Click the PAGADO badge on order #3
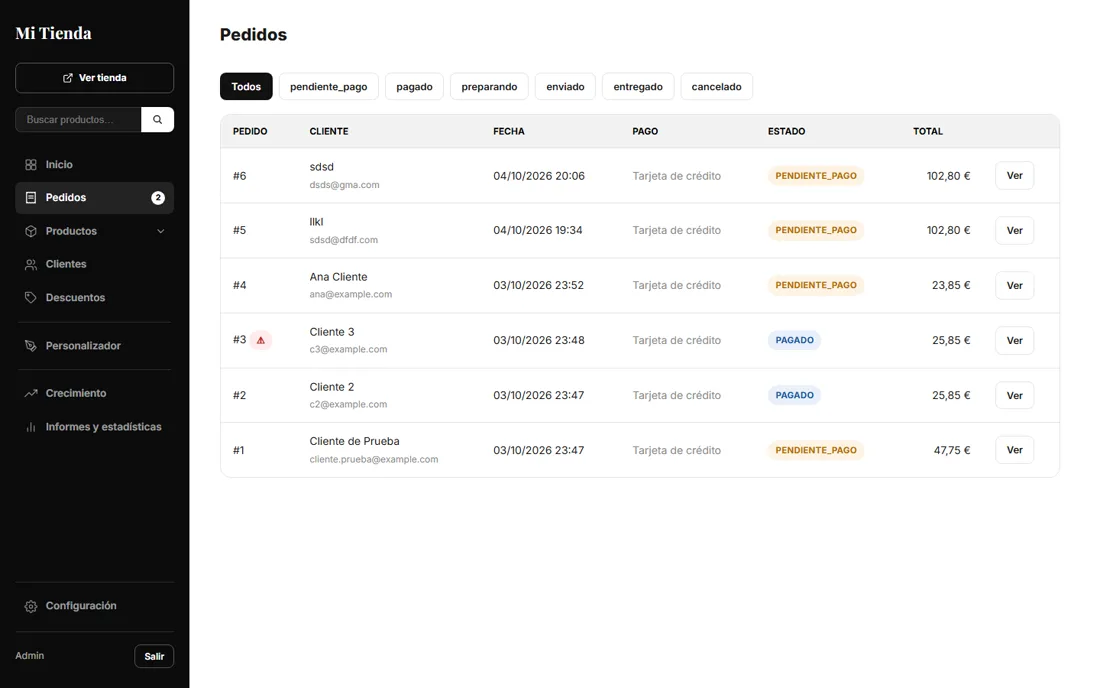The width and height of the screenshot is (1100, 688). 794,340
